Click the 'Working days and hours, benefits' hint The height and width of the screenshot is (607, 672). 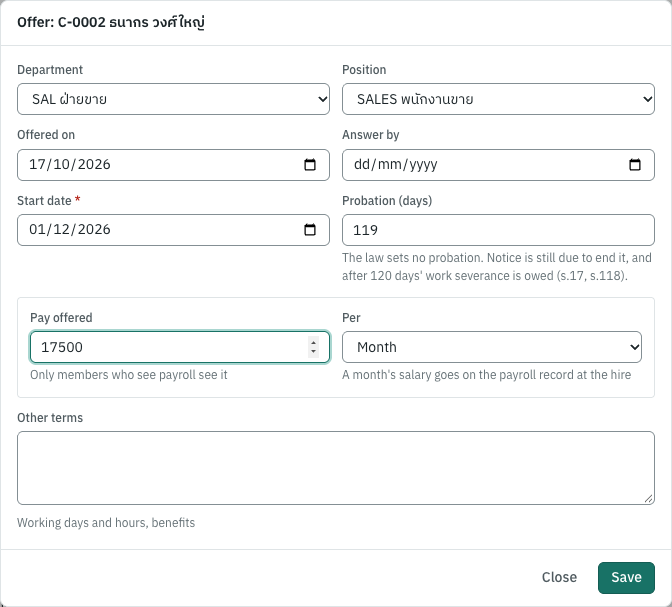(106, 523)
